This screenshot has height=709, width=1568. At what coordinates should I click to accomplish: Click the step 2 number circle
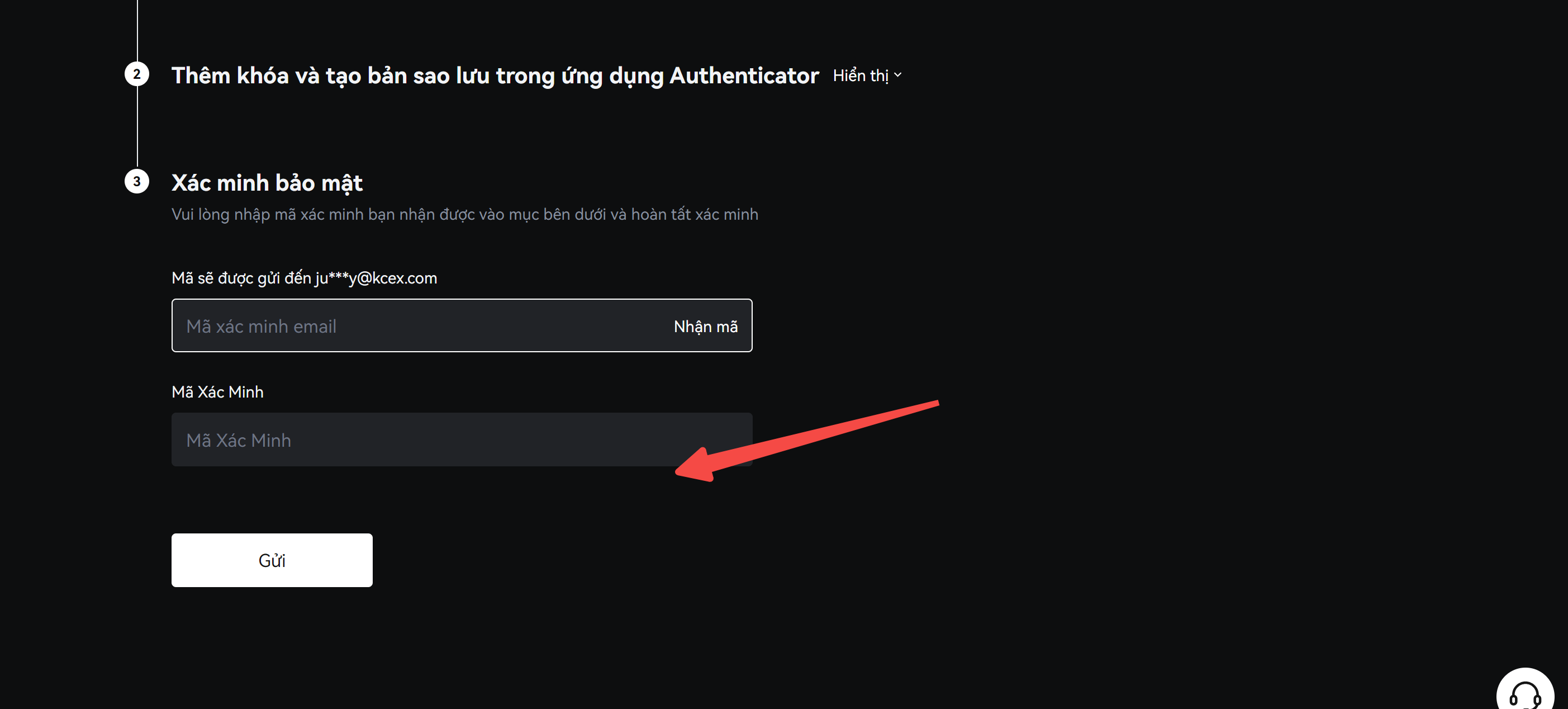pyautogui.click(x=137, y=74)
